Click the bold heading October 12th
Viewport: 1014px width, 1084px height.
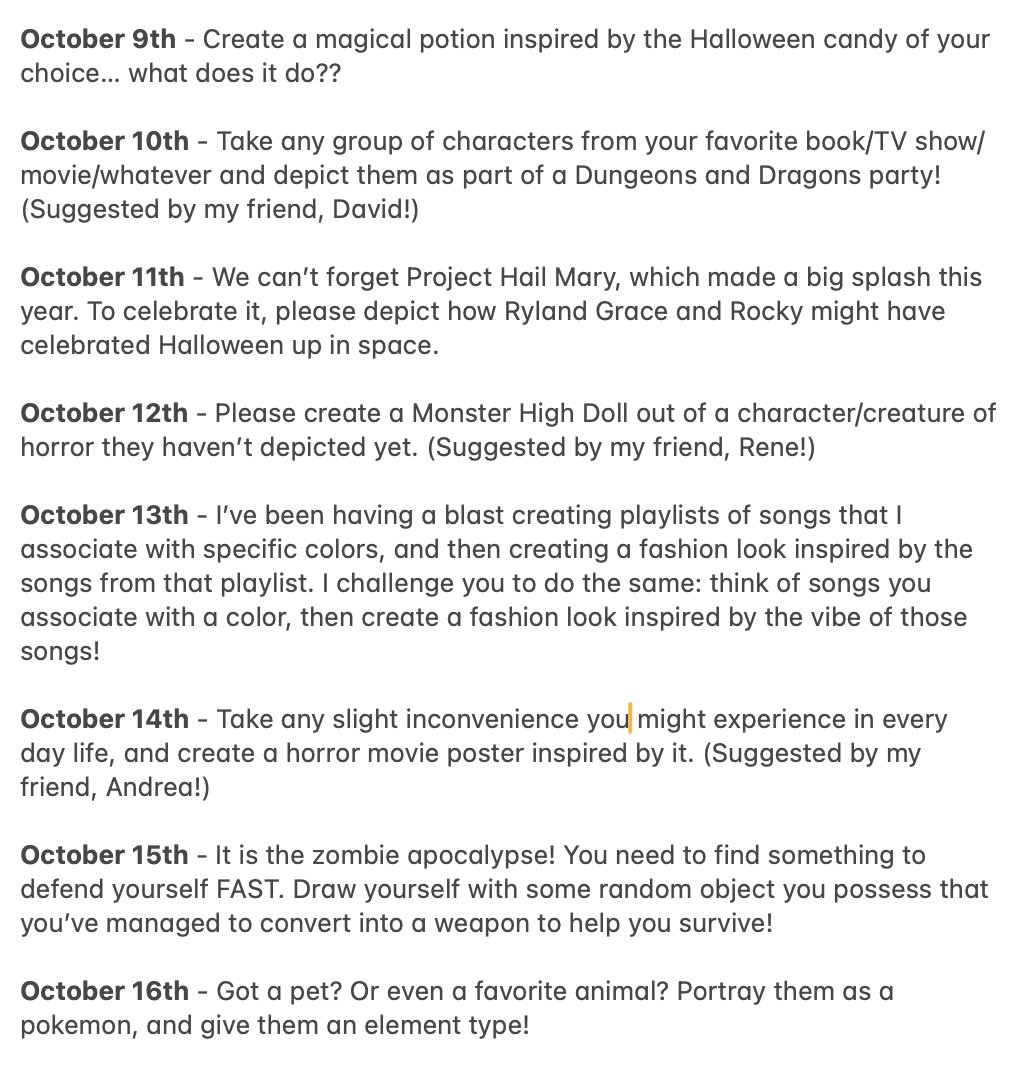(x=104, y=413)
